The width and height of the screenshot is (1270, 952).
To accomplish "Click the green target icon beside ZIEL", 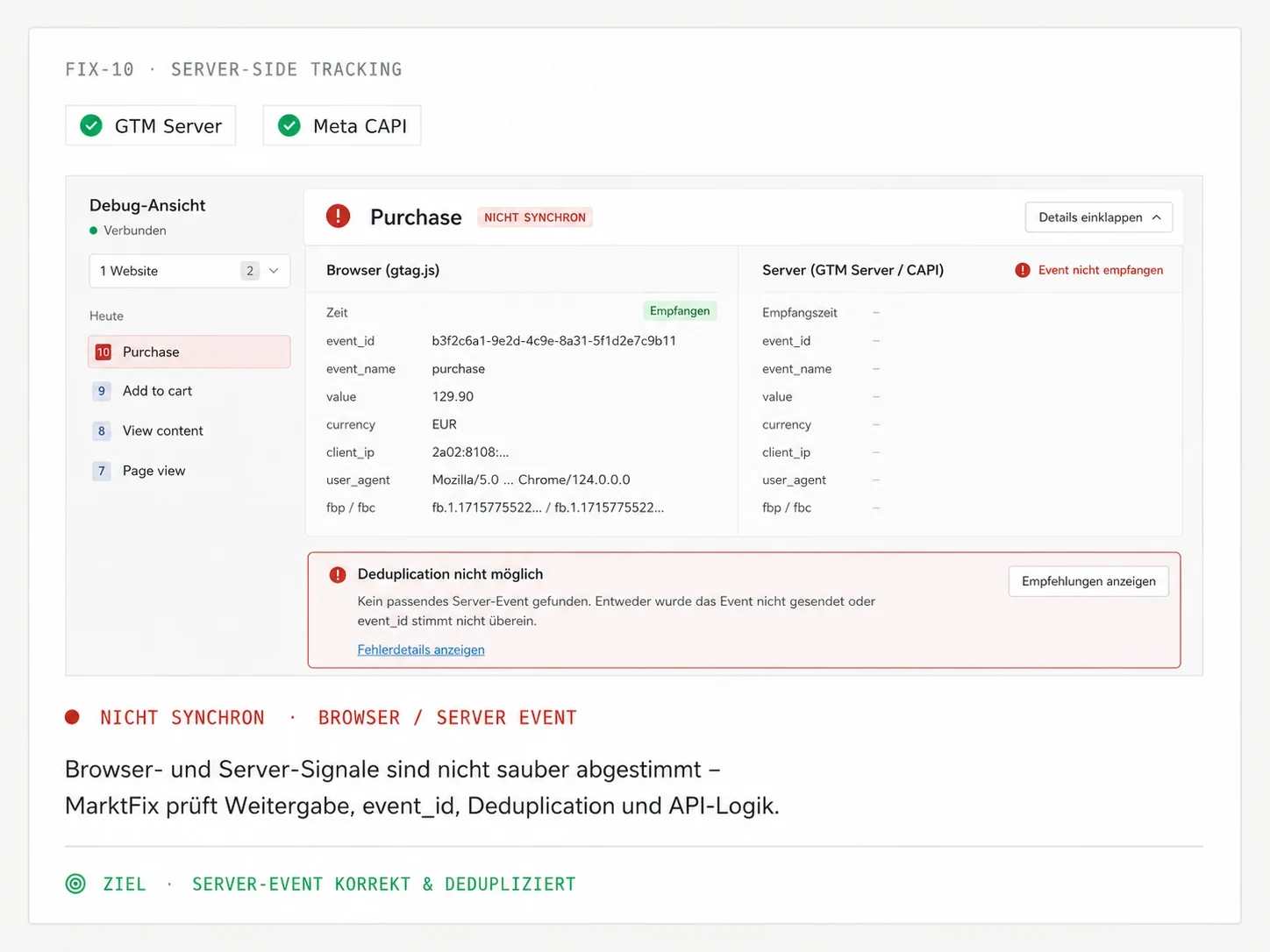I will click(76, 884).
